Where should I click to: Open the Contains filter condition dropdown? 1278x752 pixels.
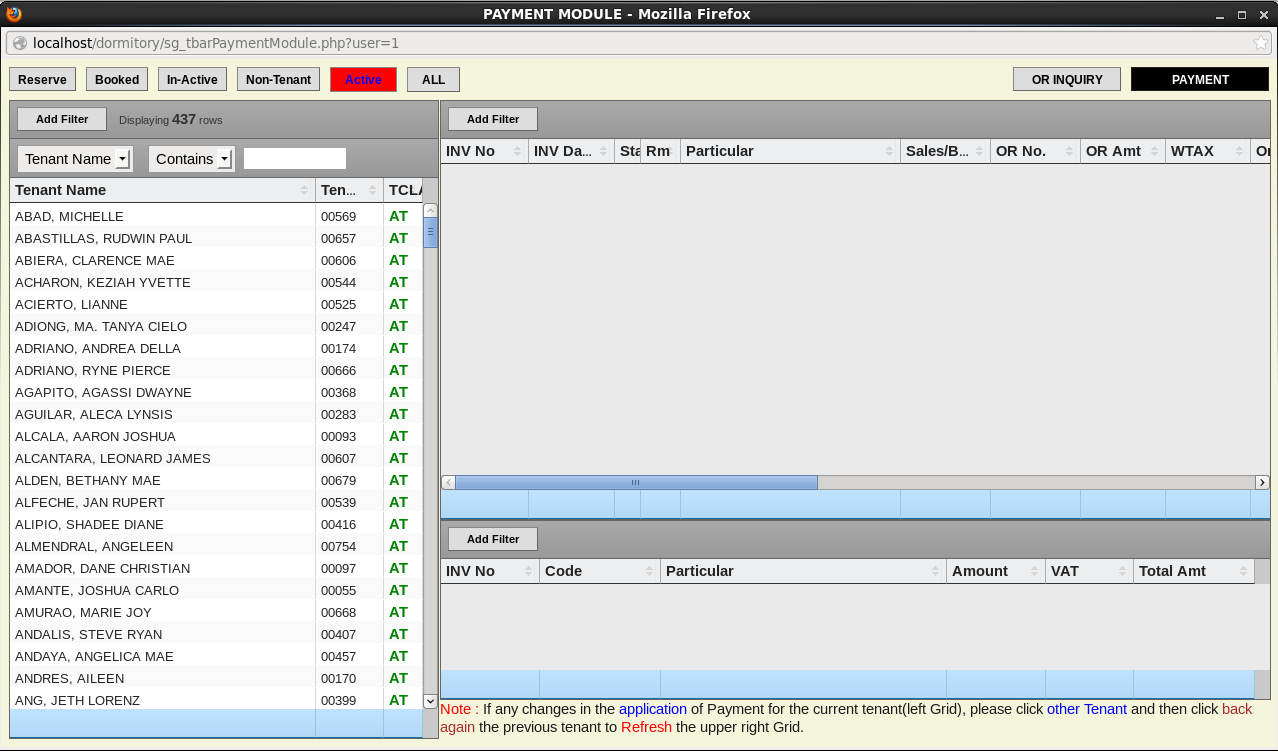[224, 159]
